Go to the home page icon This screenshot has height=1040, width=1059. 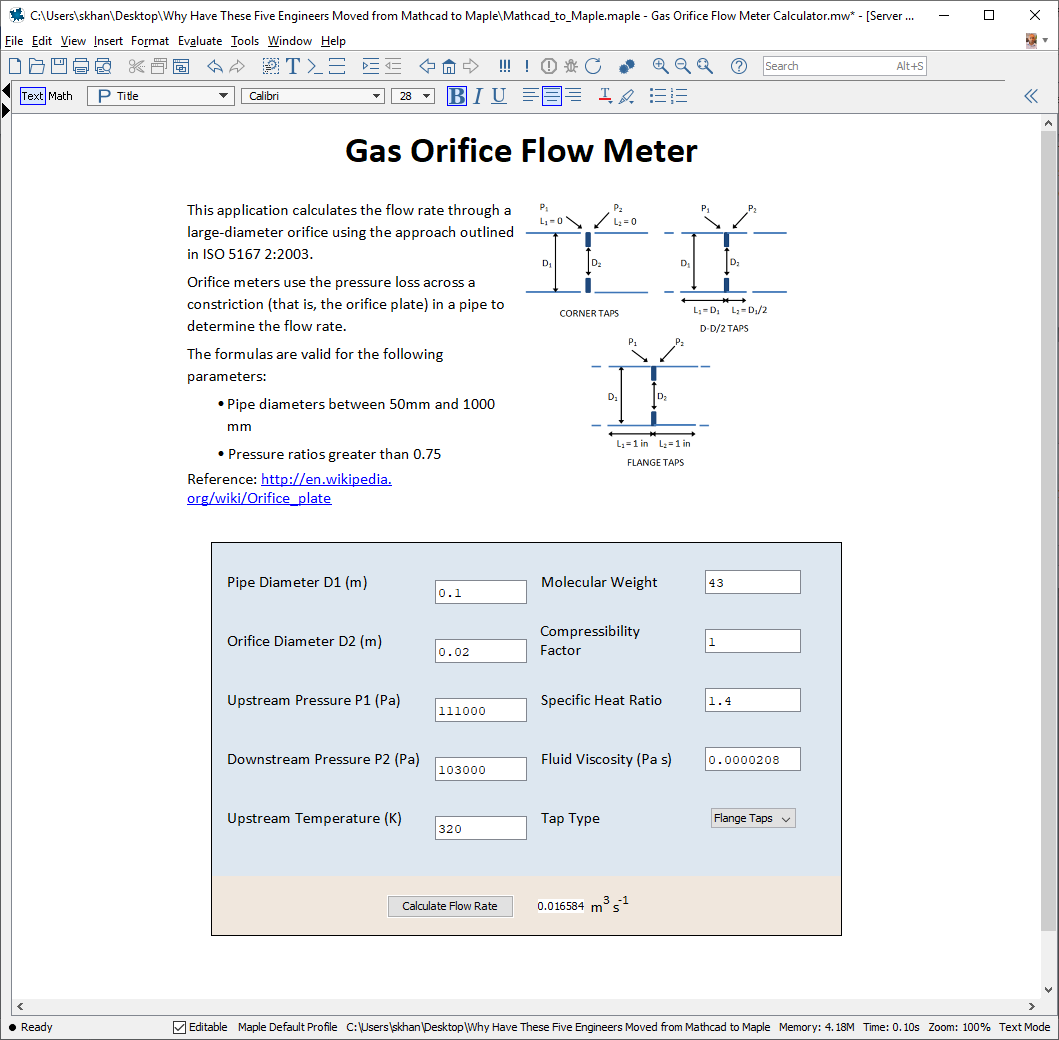(x=449, y=66)
